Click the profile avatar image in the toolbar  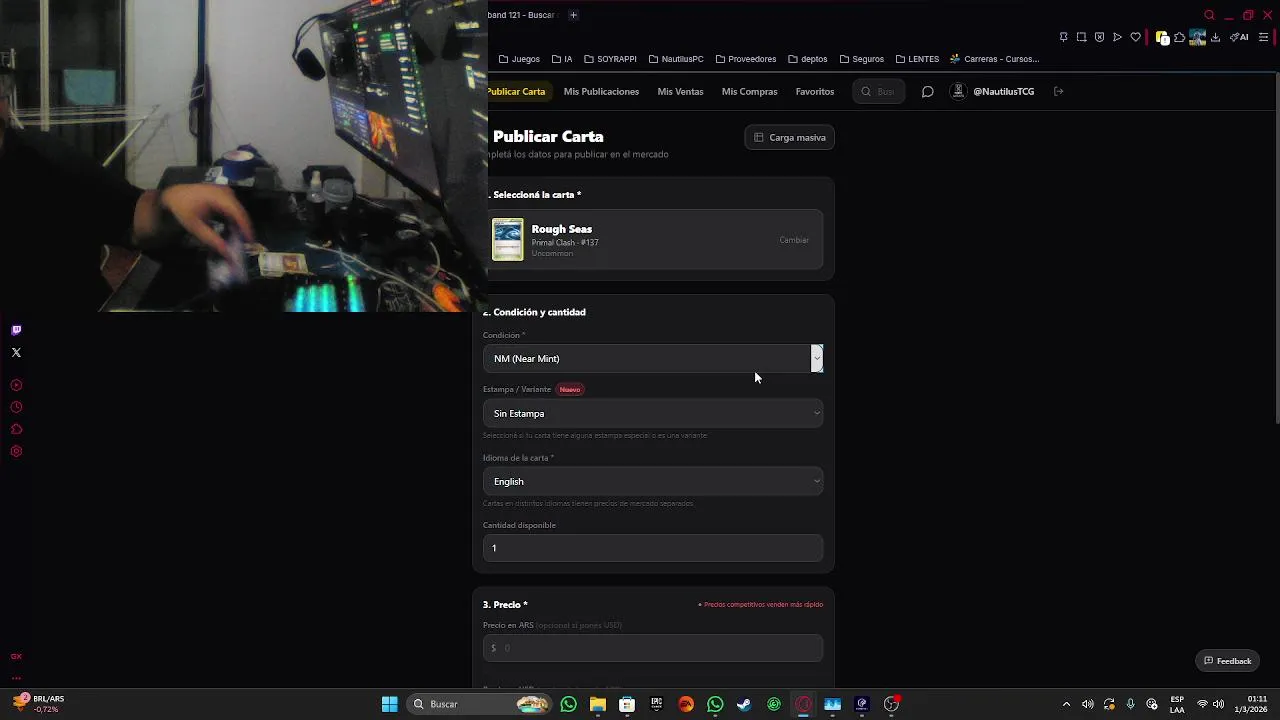pos(1197,37)
